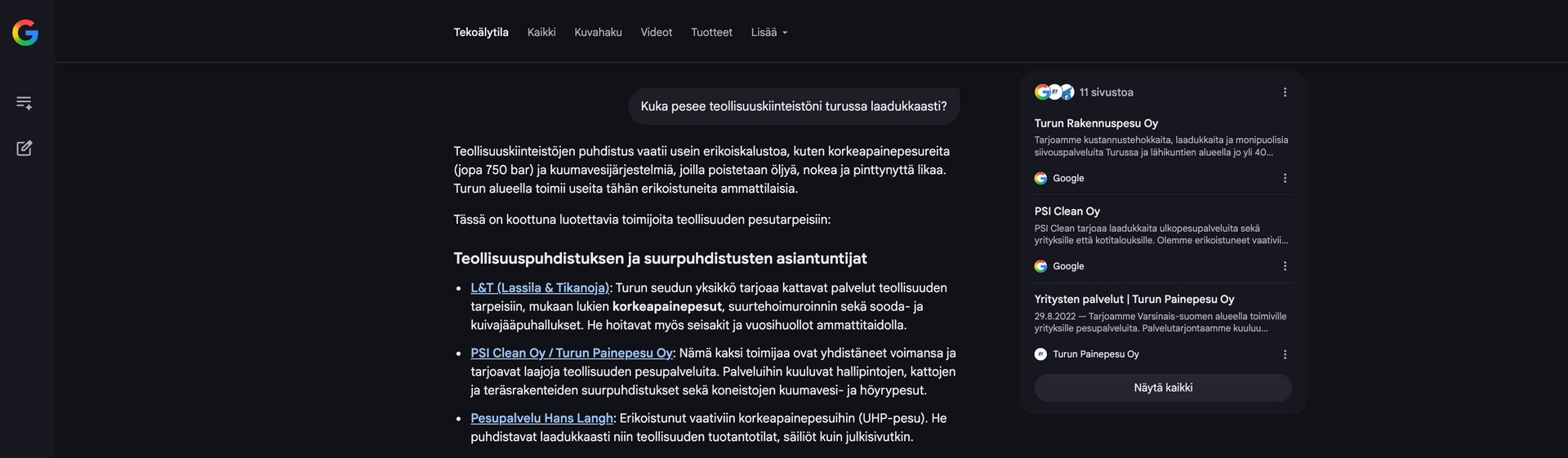Click the Google favicon under Turun Rakennuspesu Oy
Viewport: 1568px width, 458px height.
pos(1040,178)
